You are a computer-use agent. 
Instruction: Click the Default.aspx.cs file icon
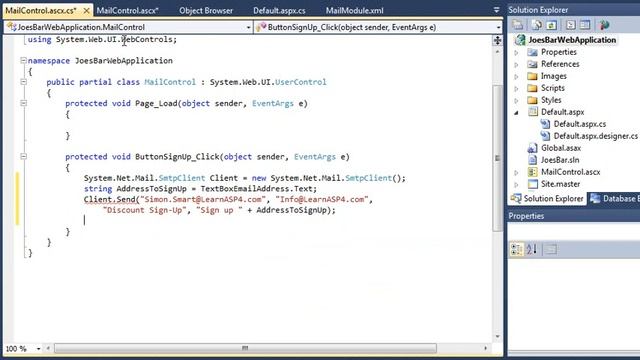pyautogui.click(x=545, y=124)
